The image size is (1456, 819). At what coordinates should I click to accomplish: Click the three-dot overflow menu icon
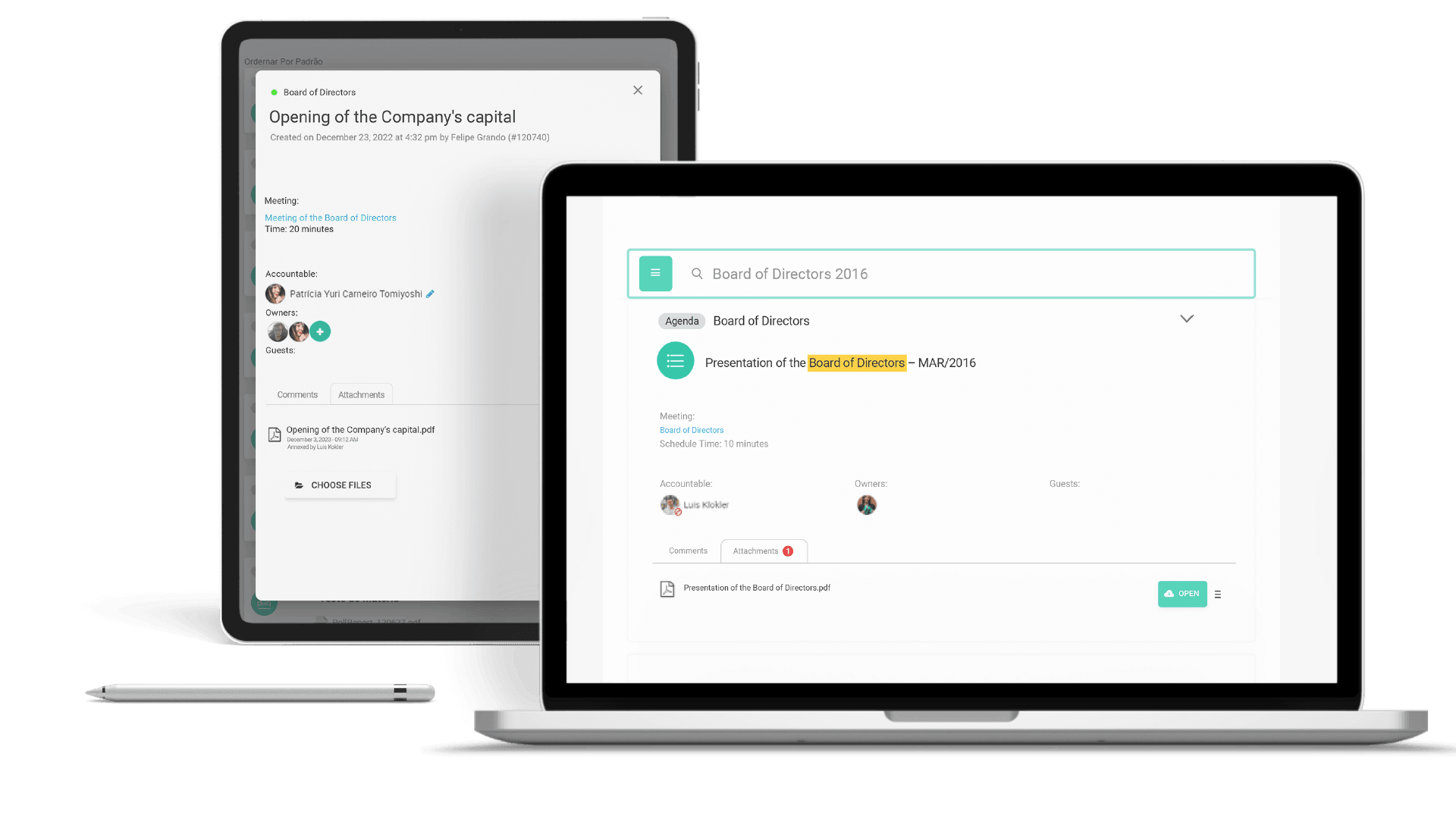1218,593
